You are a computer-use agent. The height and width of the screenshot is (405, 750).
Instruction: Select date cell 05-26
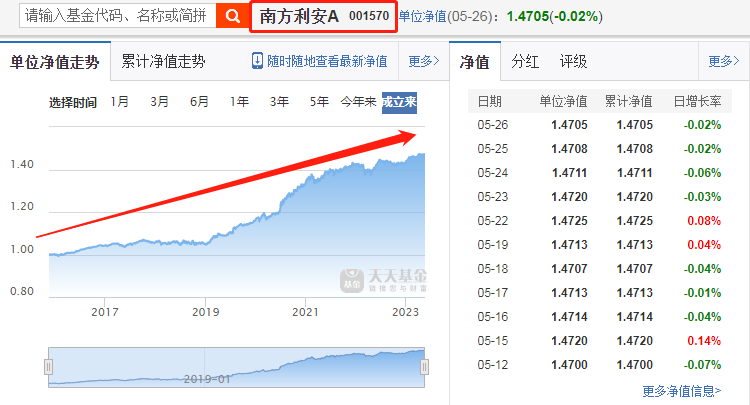pyautogui.click(x=493, y=125)
